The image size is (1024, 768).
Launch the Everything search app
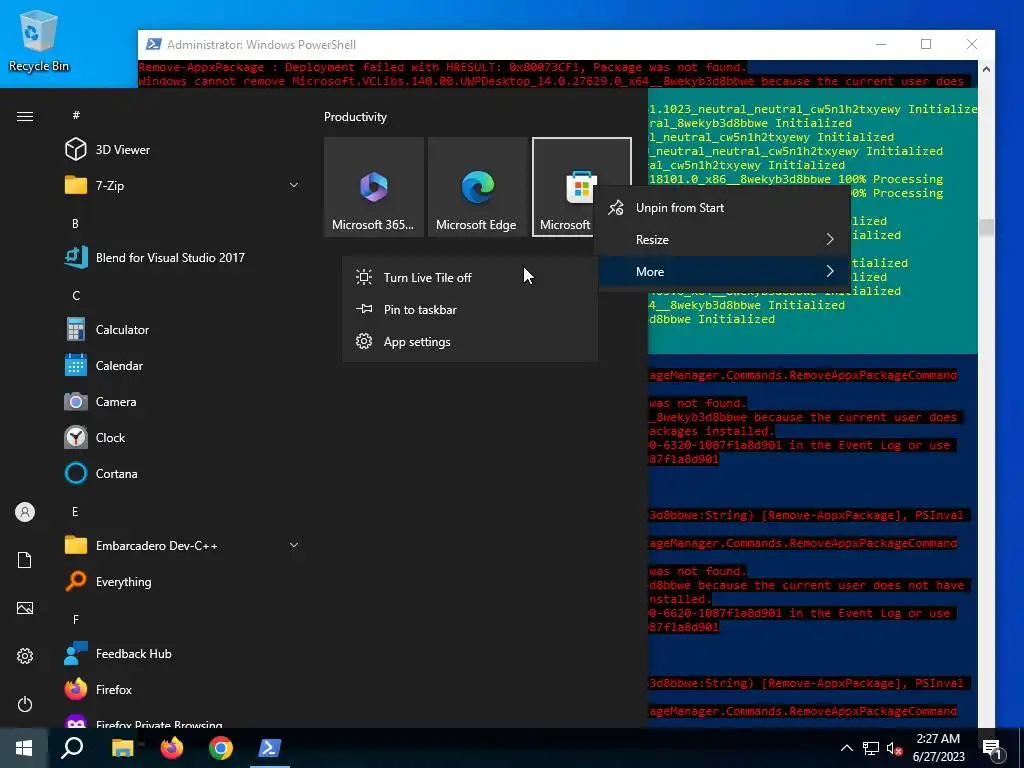point(183,582)
